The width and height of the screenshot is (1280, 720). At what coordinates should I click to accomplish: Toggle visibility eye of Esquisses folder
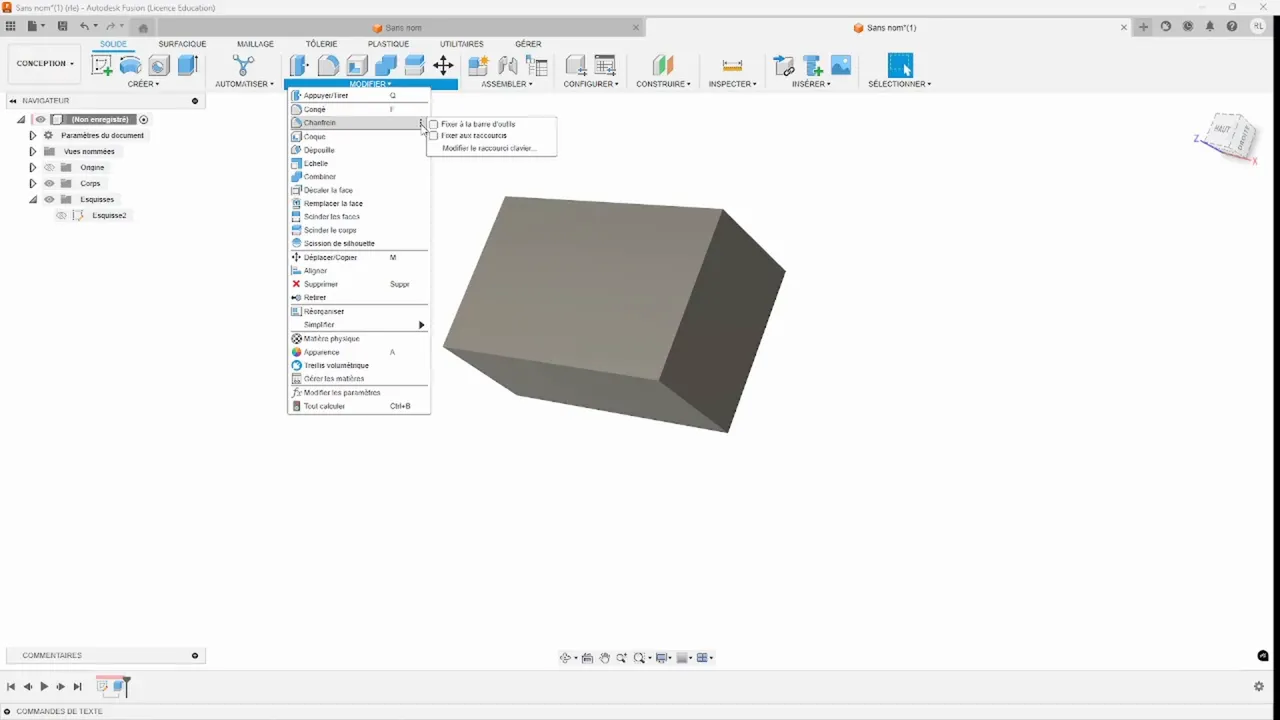(49, 199)
